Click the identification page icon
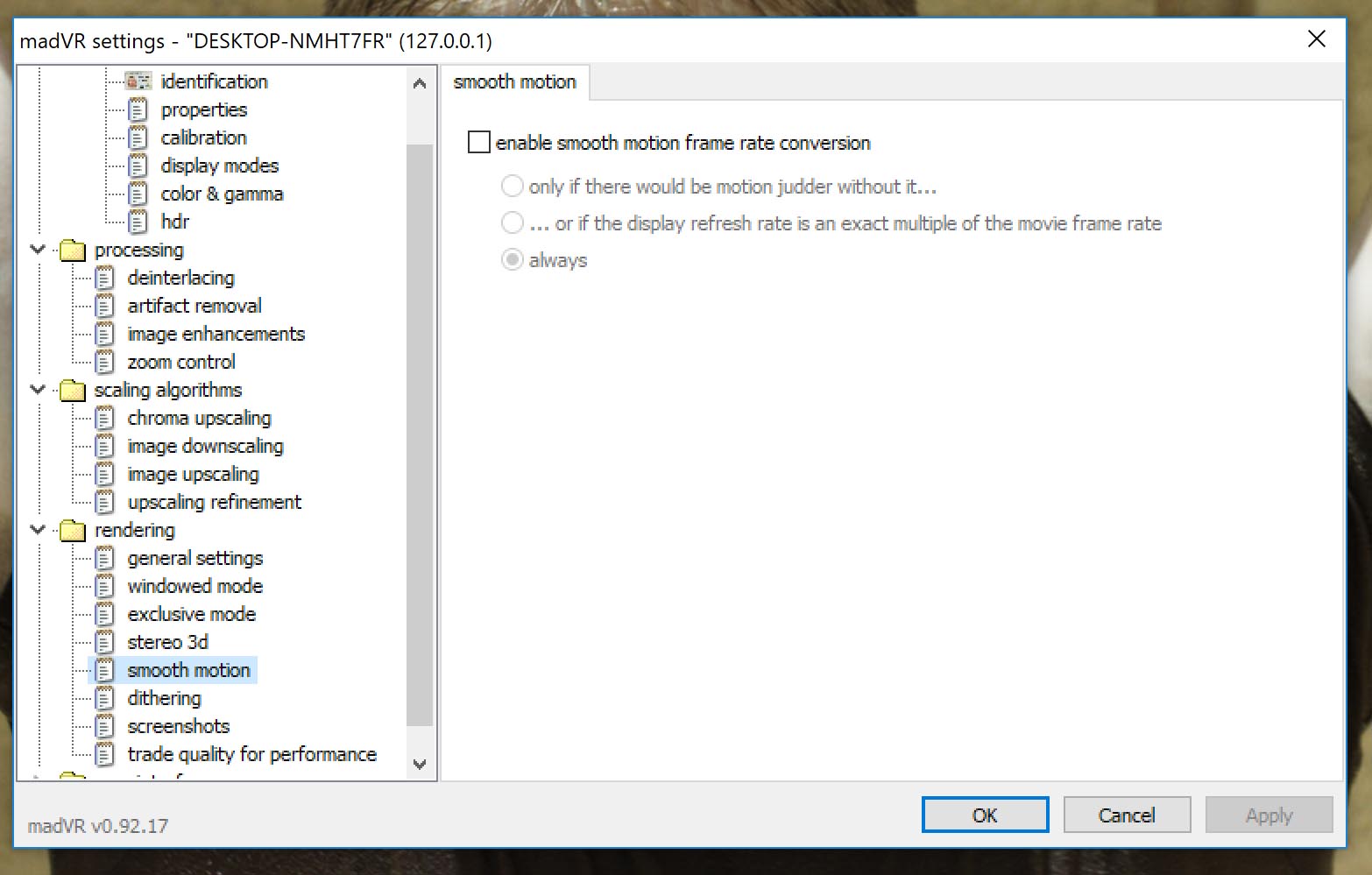This screenshot has width=1372, height=875. coord(138,81)
